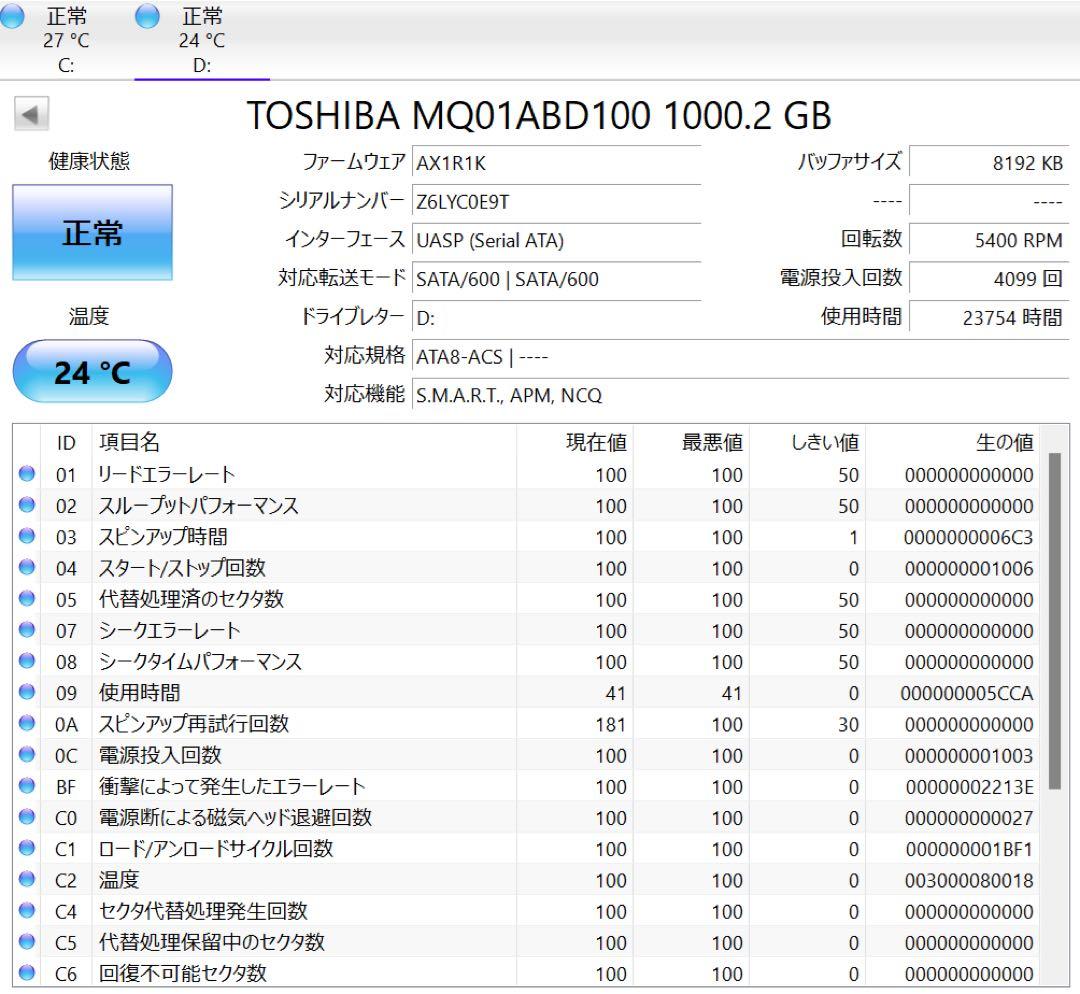Select the 代替処理済のセクタ数 row name
Image resolution: width=1080 pixels, height=994 pixels.
click(x=191, y=599)
